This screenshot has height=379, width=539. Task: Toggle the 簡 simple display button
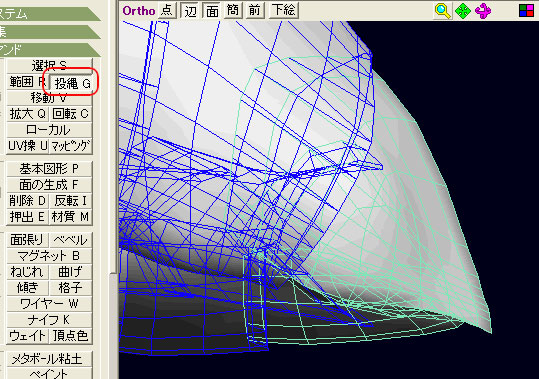[233, 10]
